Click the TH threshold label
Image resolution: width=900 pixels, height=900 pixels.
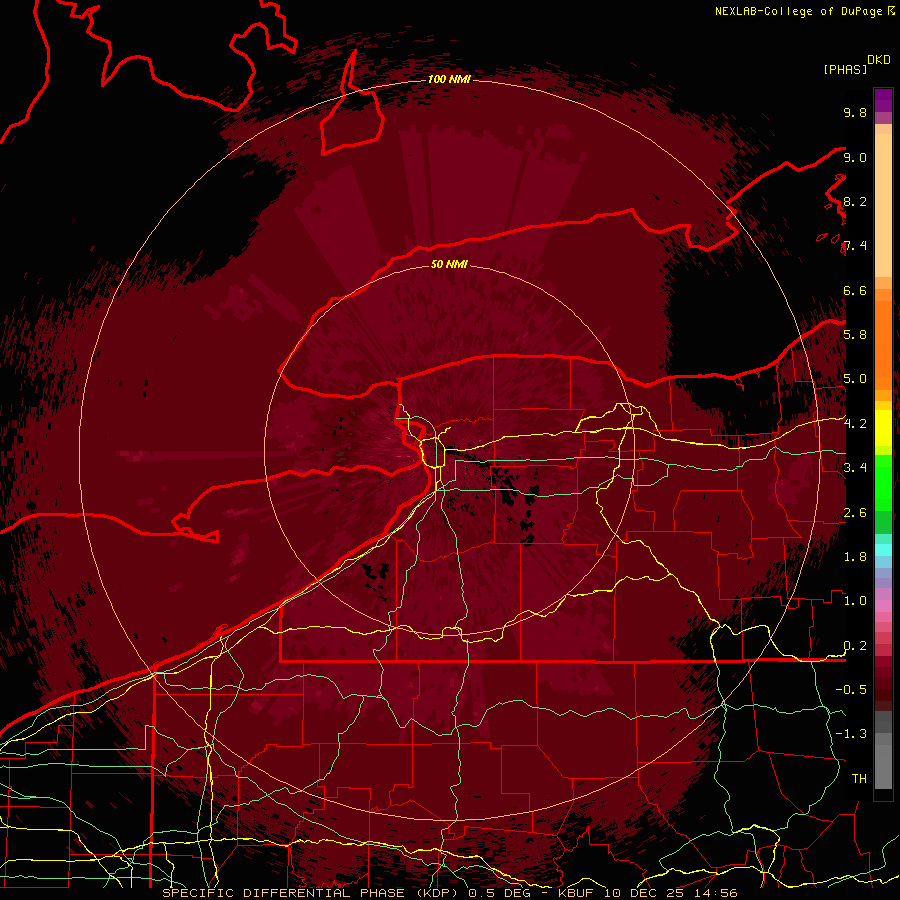859,778
